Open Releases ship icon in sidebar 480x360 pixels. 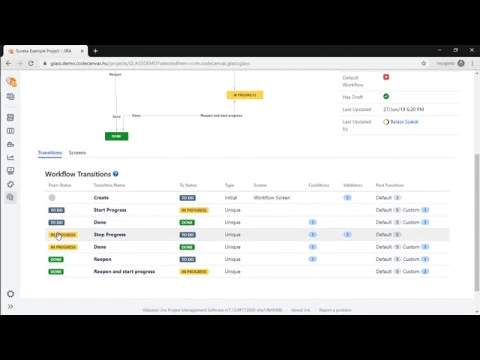coord(11,144)
